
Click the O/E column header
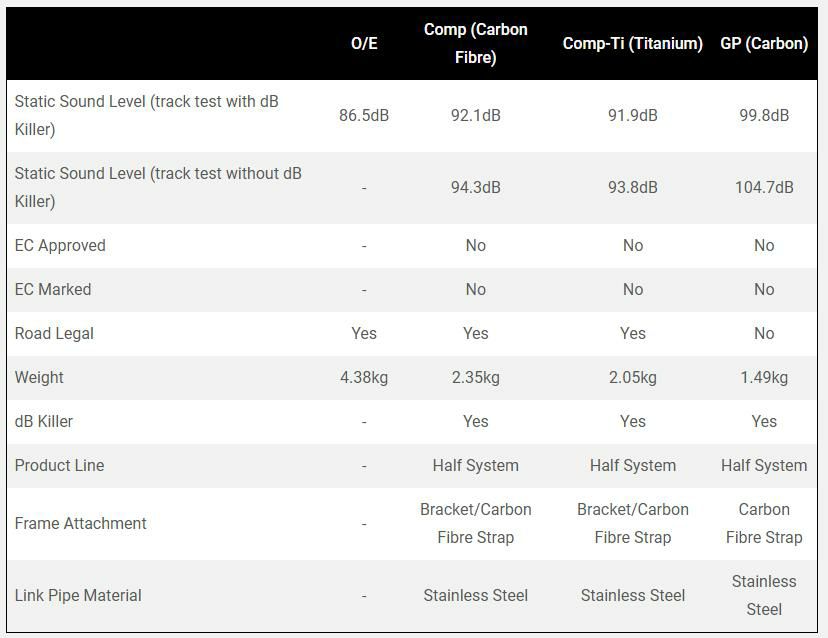coord(364,44)
